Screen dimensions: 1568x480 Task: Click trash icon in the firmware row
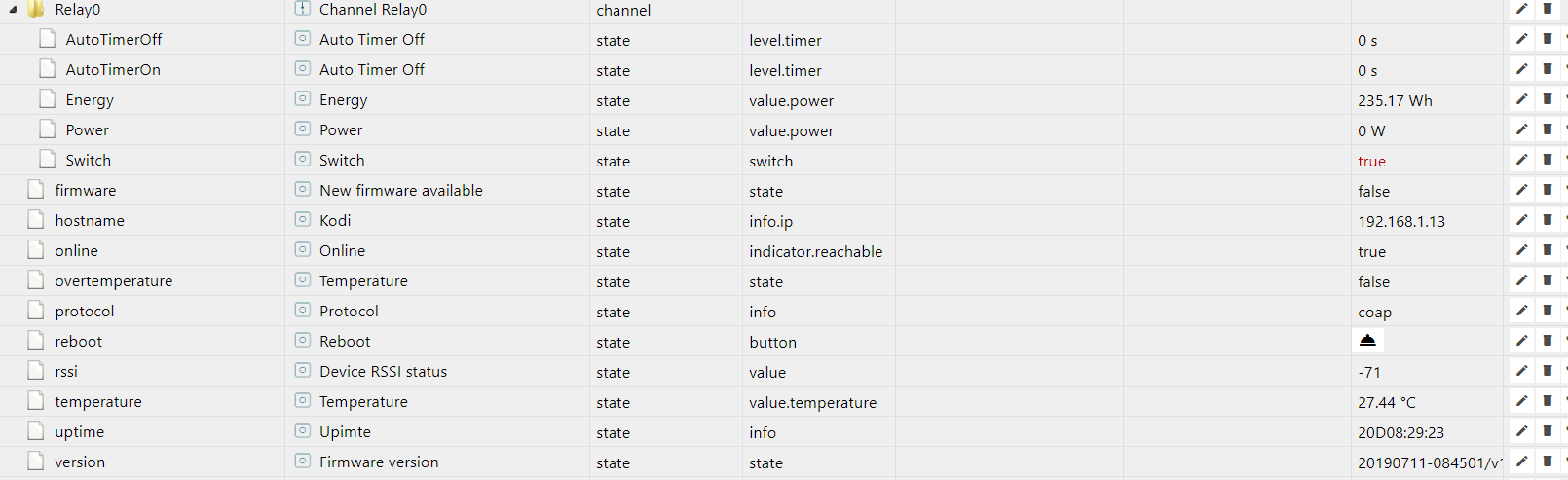[x=1547, y=190]
